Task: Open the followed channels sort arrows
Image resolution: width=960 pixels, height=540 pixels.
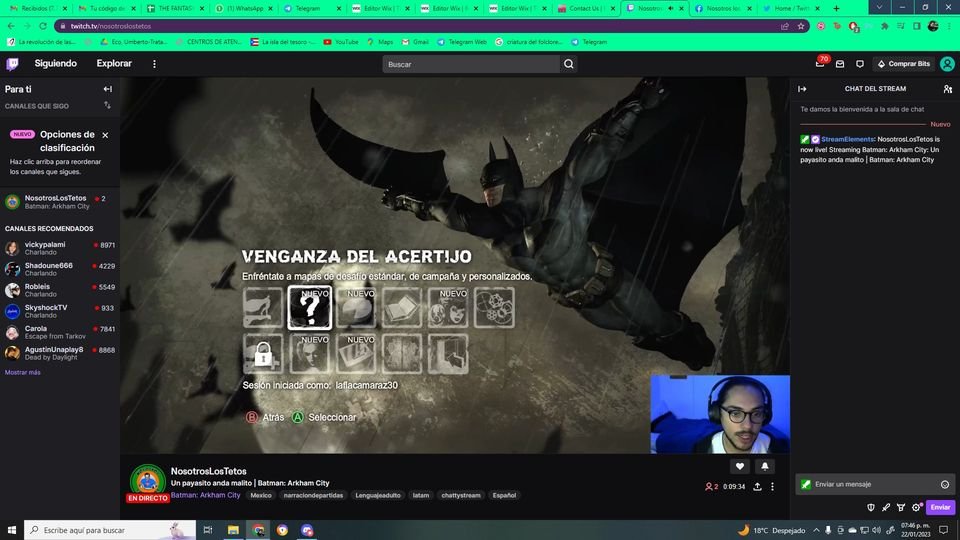Action: point(108,105)
